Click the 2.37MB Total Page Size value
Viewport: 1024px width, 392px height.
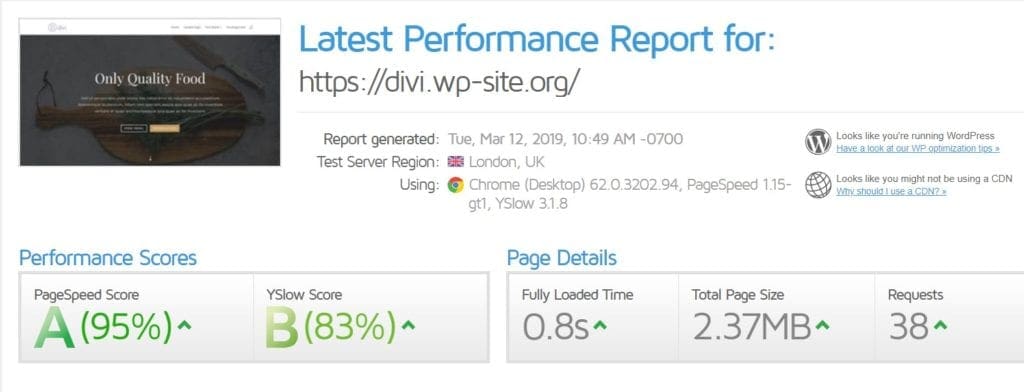coord(752,327)
